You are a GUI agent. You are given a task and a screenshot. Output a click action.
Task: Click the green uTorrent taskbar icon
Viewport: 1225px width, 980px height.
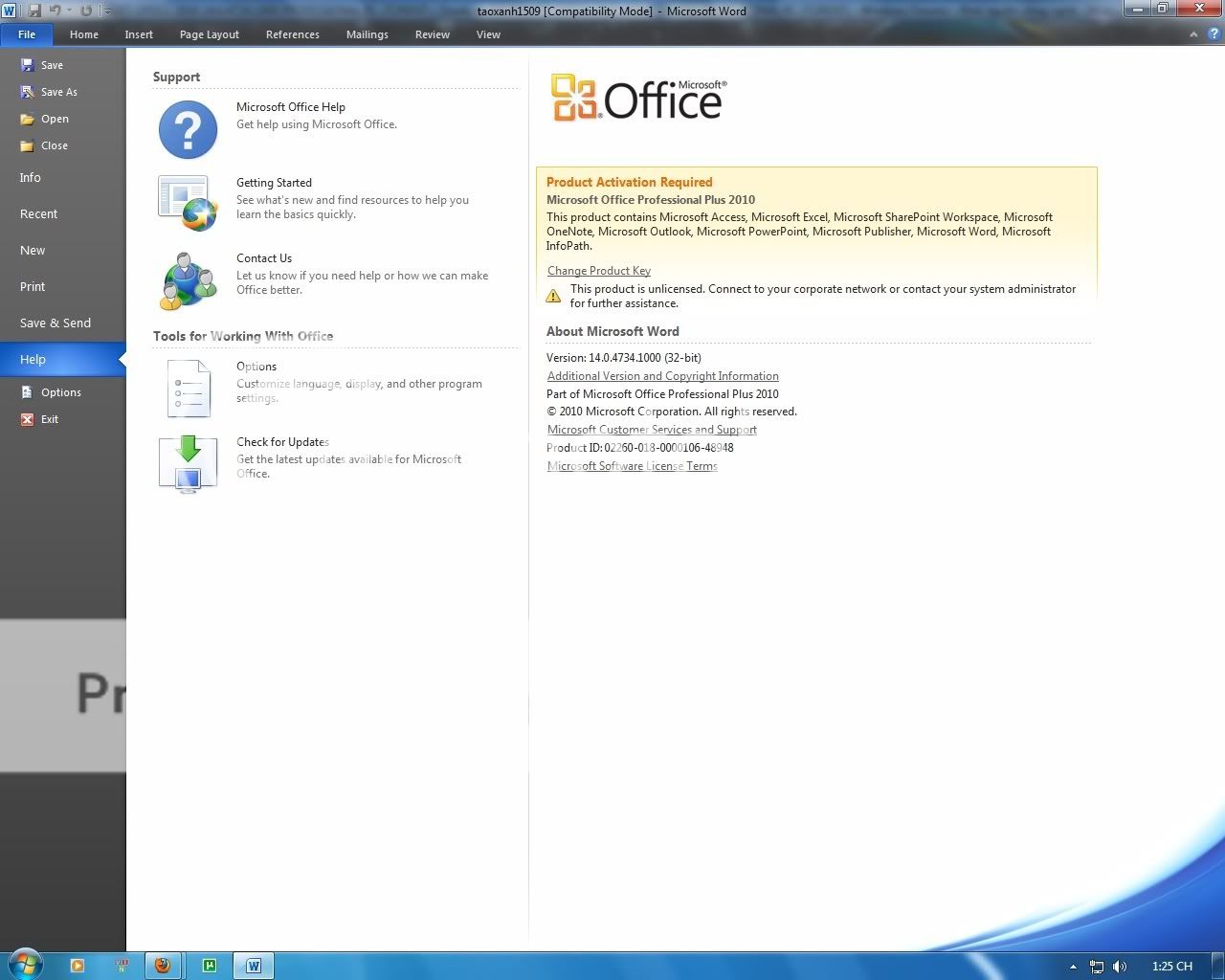(210, 966)
